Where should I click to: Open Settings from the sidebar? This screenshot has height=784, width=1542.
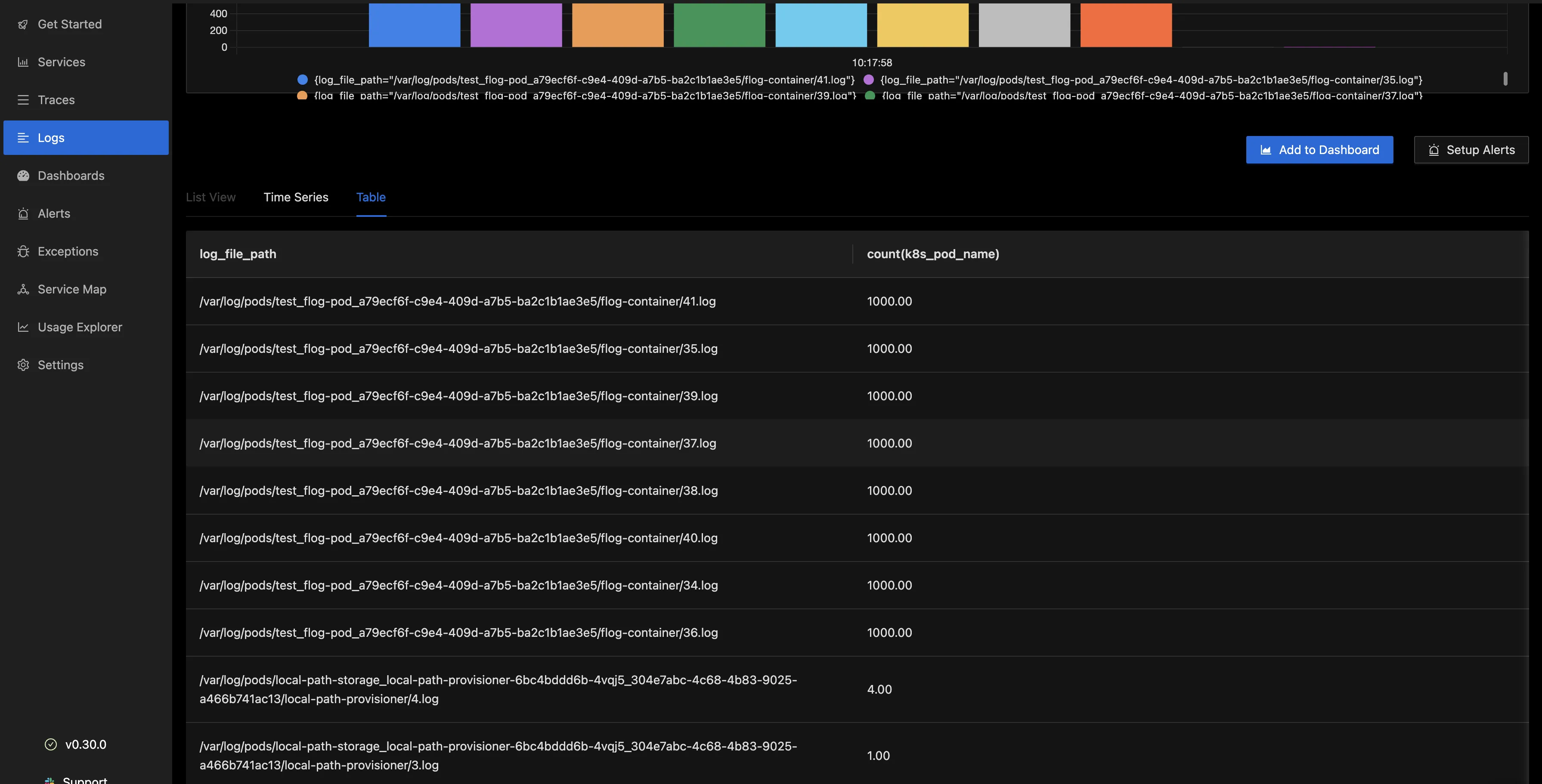click(86, 365)
